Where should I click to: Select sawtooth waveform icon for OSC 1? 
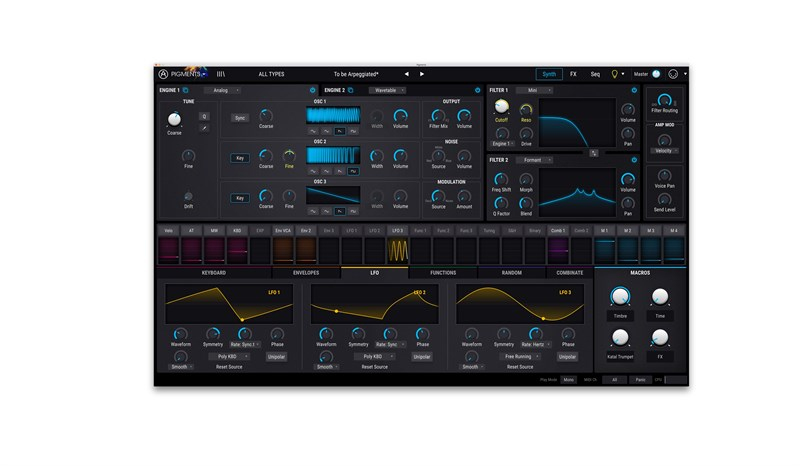(x=340, y=132)
